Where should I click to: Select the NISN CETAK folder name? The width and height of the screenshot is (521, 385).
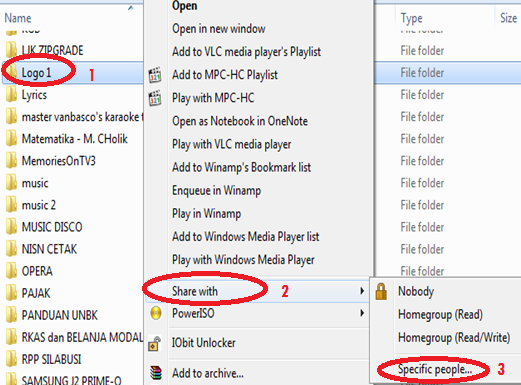49,249
